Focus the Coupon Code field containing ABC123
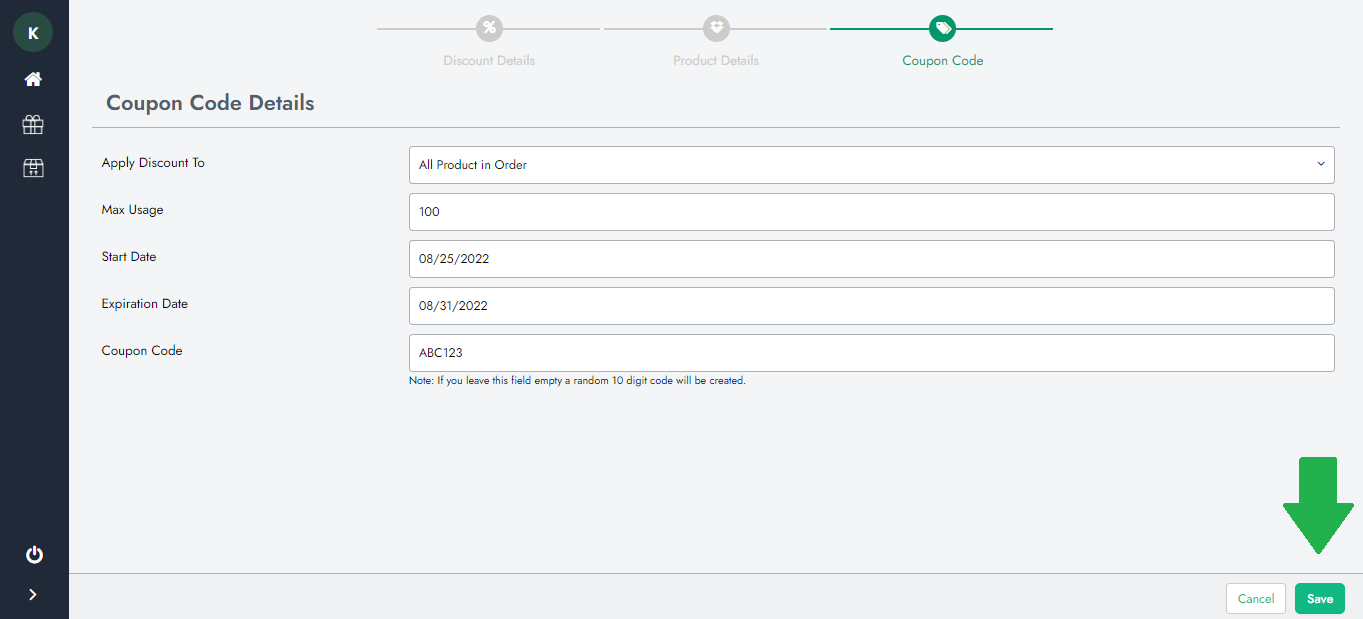1363x619 pixels. (871, 353)
